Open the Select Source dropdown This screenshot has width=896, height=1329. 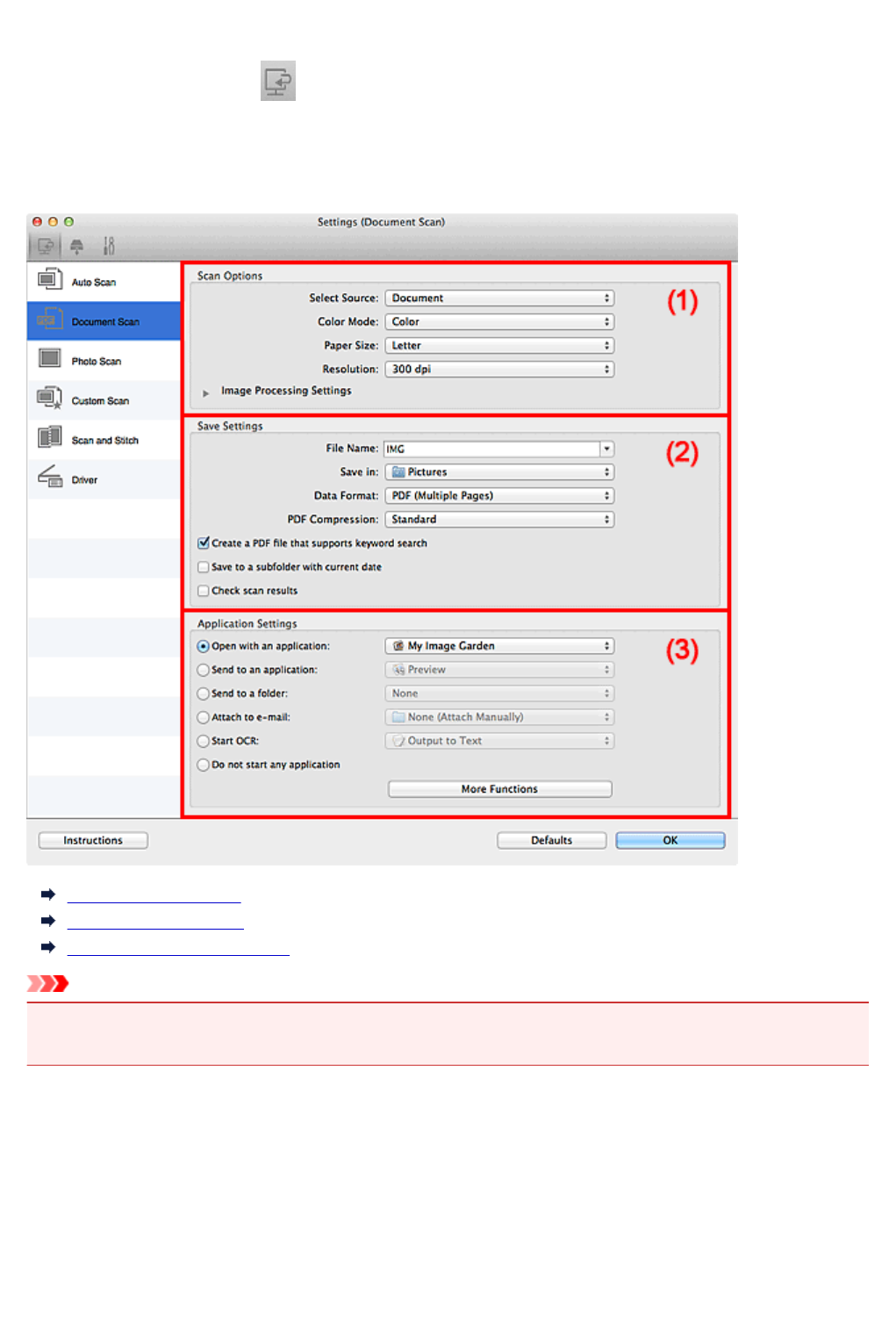pos(499,298)
